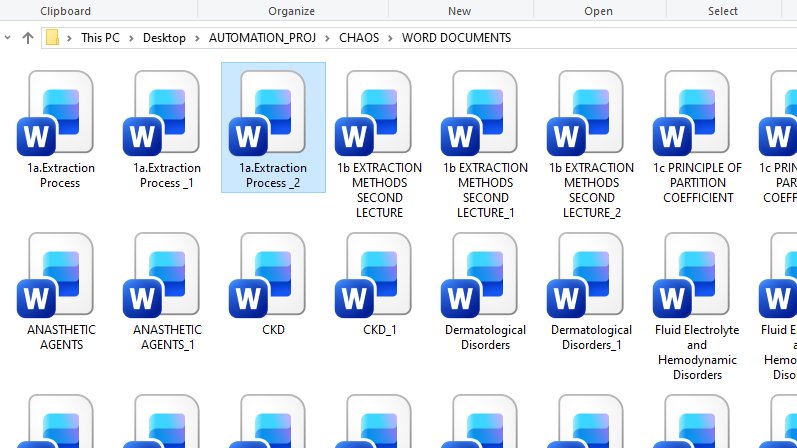Click the 1c PRINCIPLE OF PARTITION COEFFICIENT label
The image size is (797, 448).
point(698,183)
